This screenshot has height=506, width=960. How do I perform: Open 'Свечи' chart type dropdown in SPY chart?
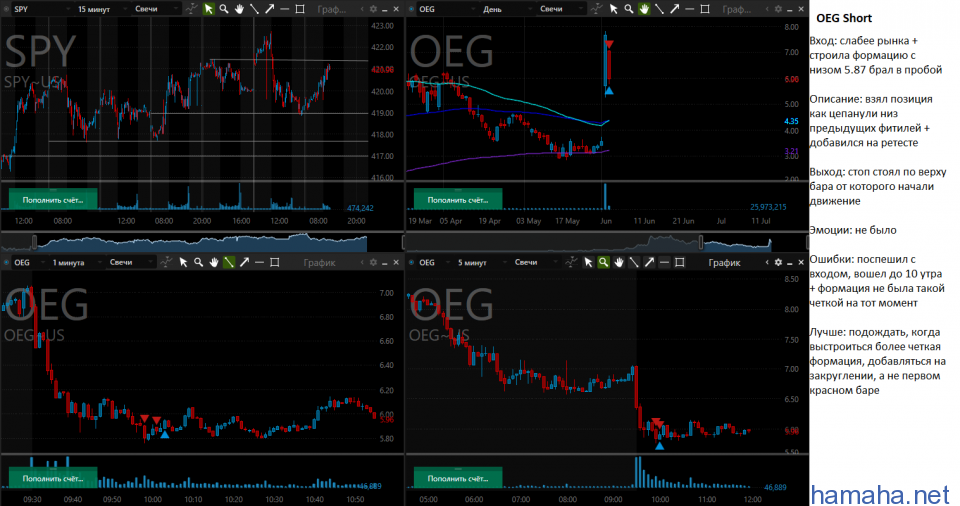156,9
